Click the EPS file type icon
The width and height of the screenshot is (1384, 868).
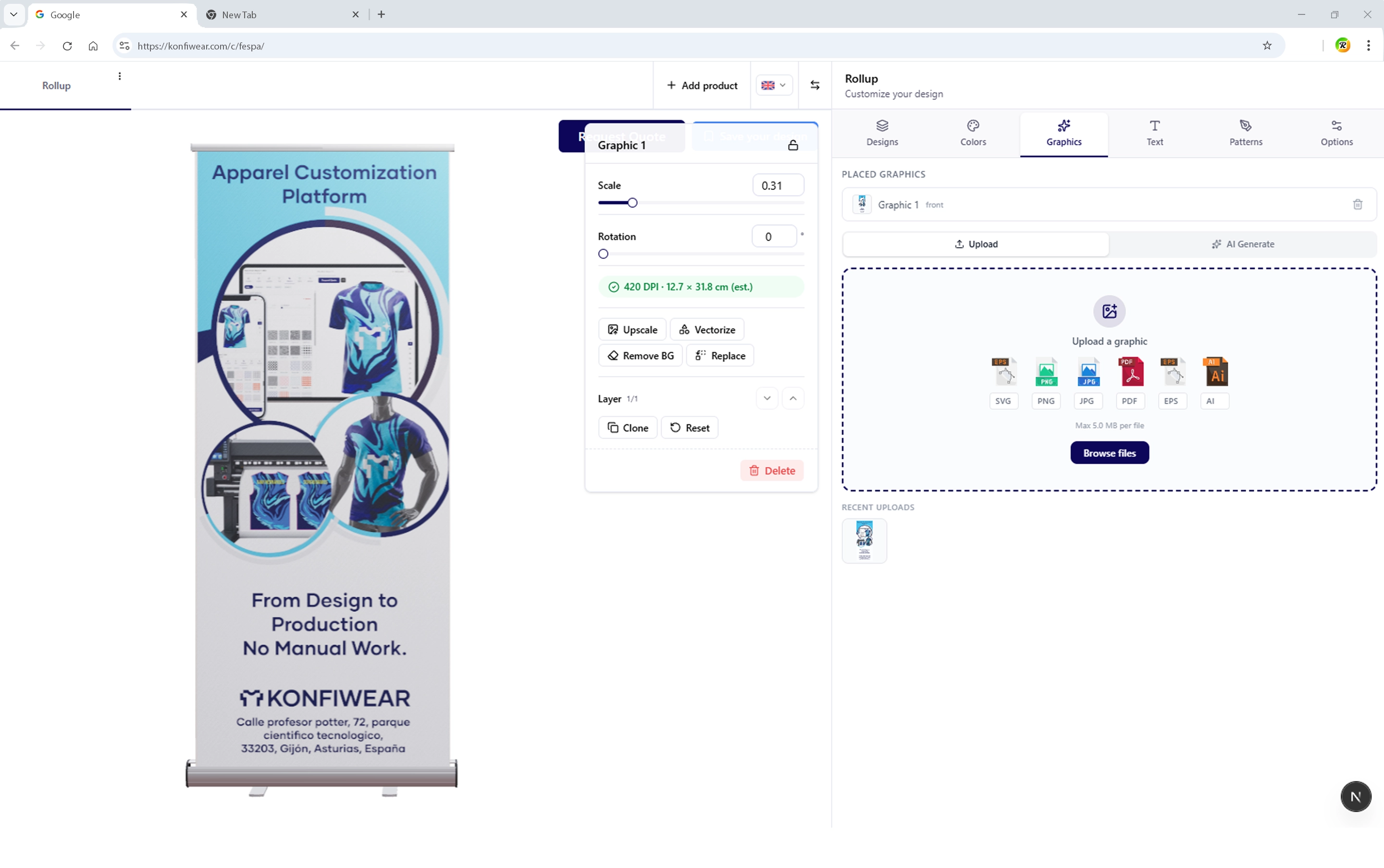(x=1172, y=372)
